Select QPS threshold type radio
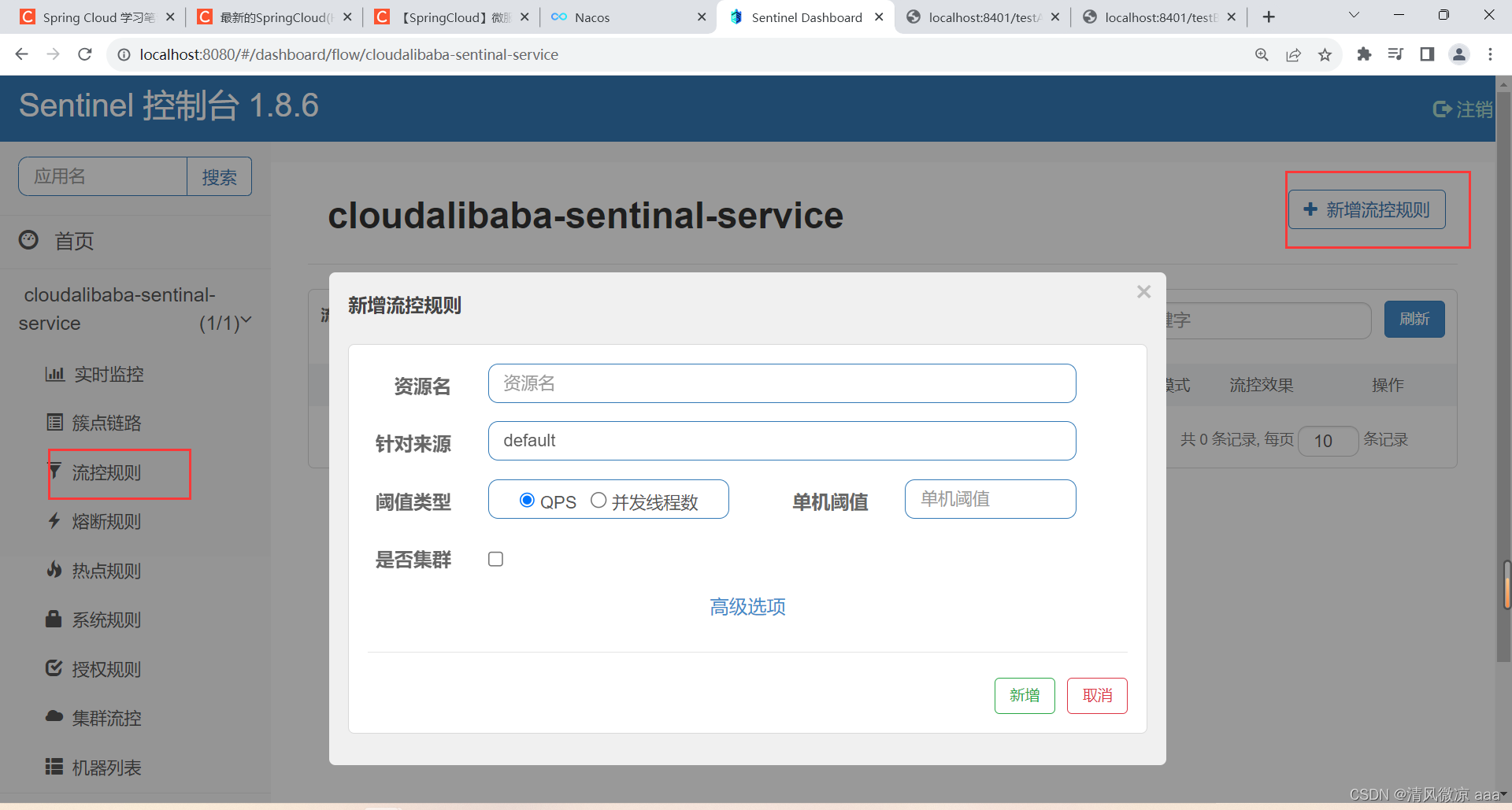Screen dimensions: 1512x810 [x=527, y=500]
